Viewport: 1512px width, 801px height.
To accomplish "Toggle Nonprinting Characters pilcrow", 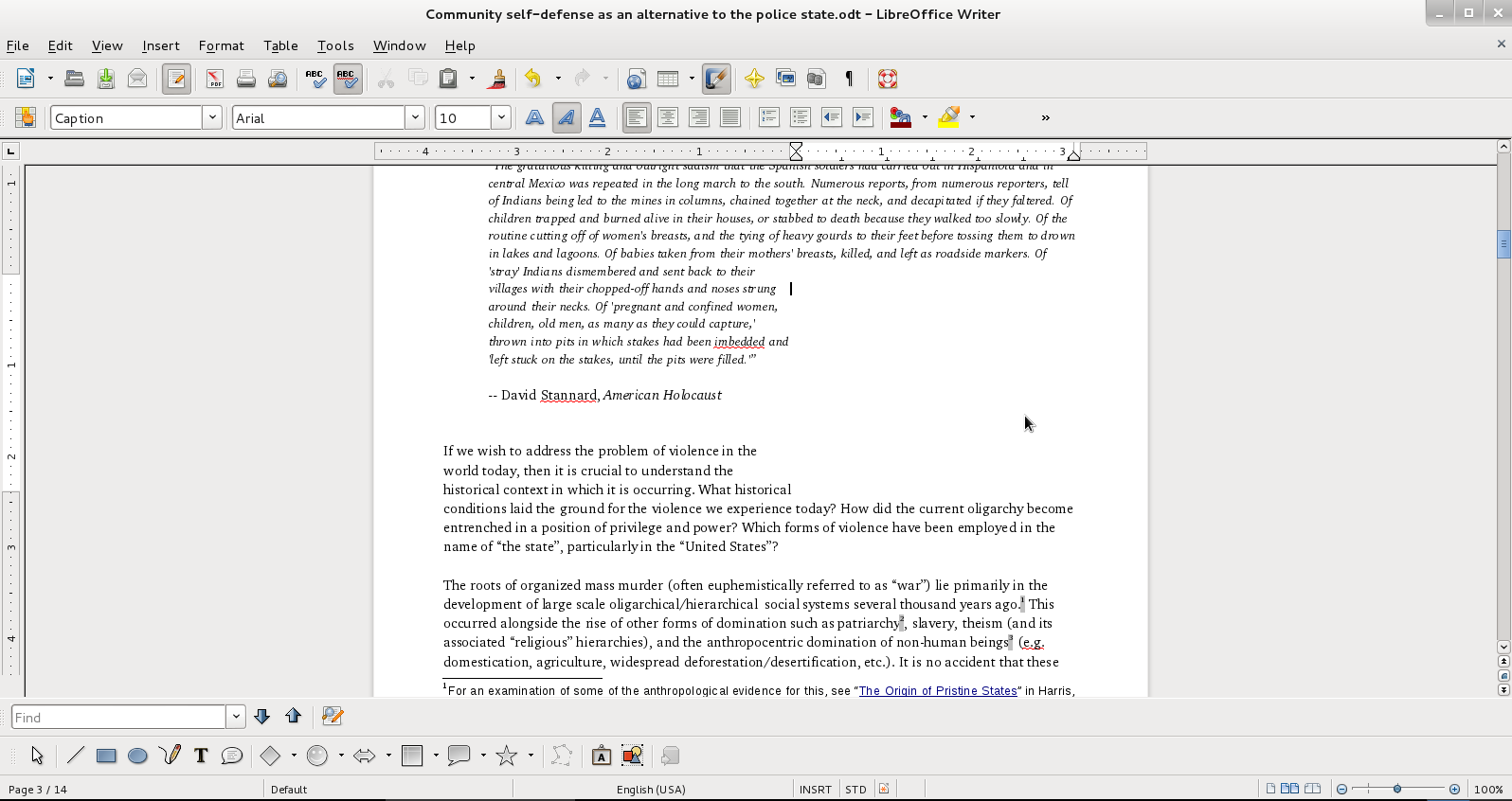I will [849, 79].
